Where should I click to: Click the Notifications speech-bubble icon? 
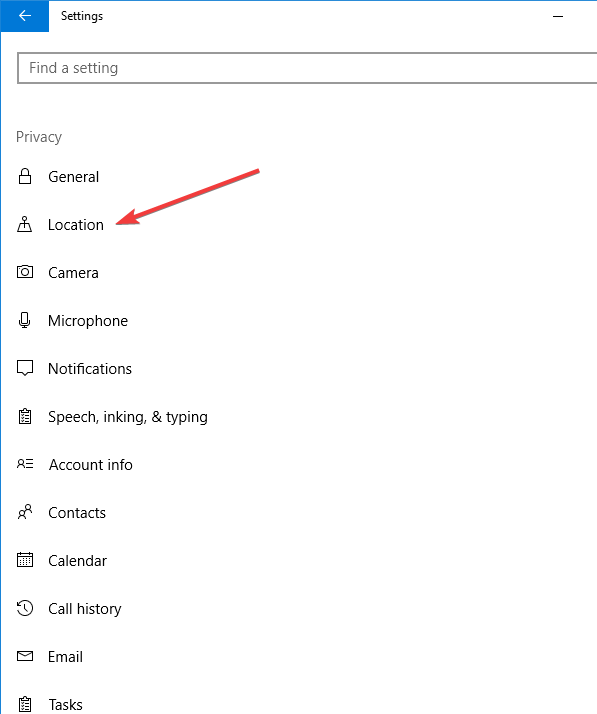pos(25,368)
